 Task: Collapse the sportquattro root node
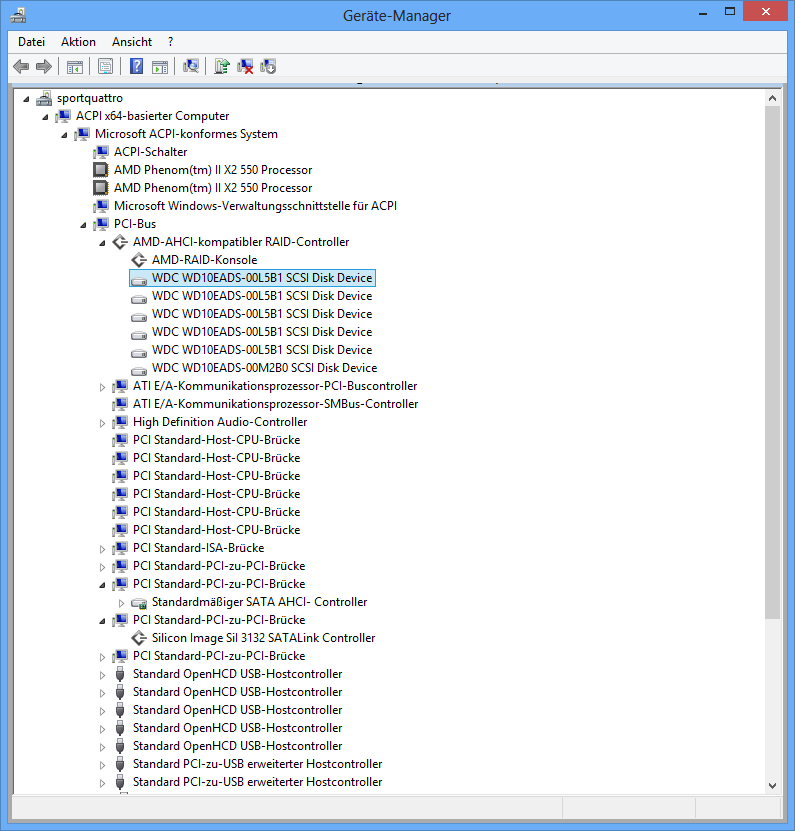pyautogui.click(x=26, y=99)
